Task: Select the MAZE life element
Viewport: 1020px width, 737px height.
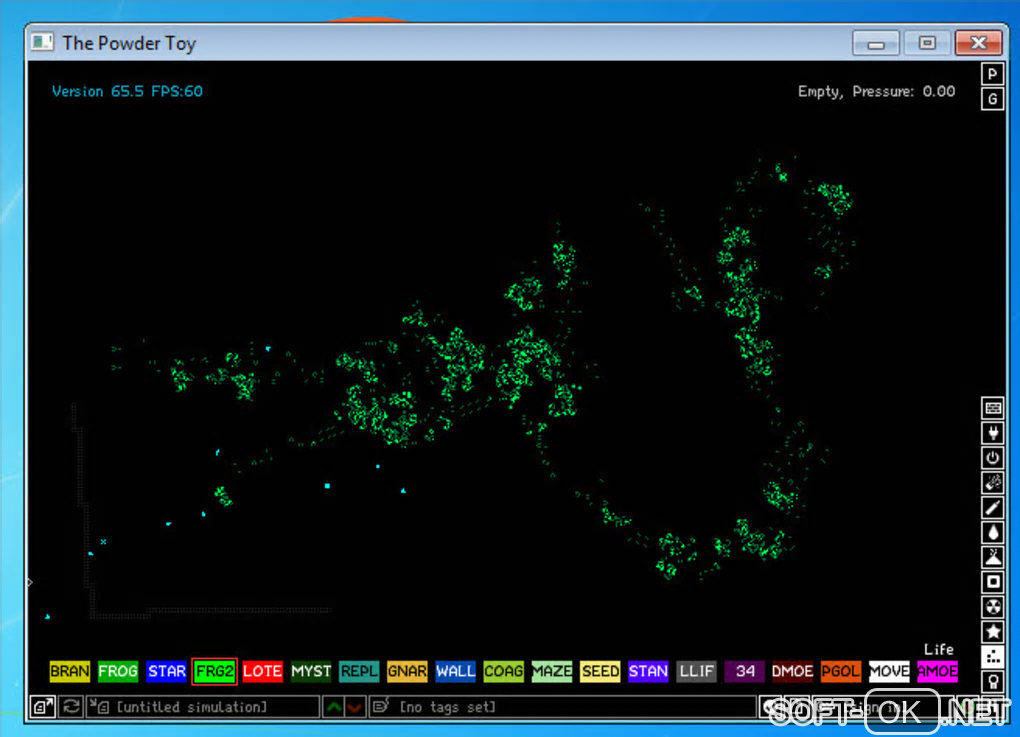Action: [x=552, y=671]
